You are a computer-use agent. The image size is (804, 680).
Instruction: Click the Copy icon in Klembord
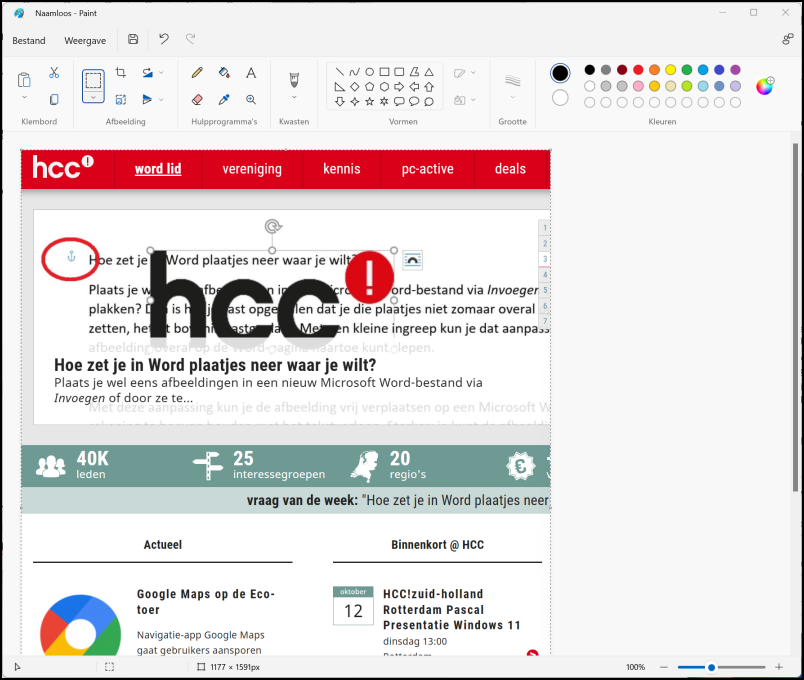click(54, 99)
